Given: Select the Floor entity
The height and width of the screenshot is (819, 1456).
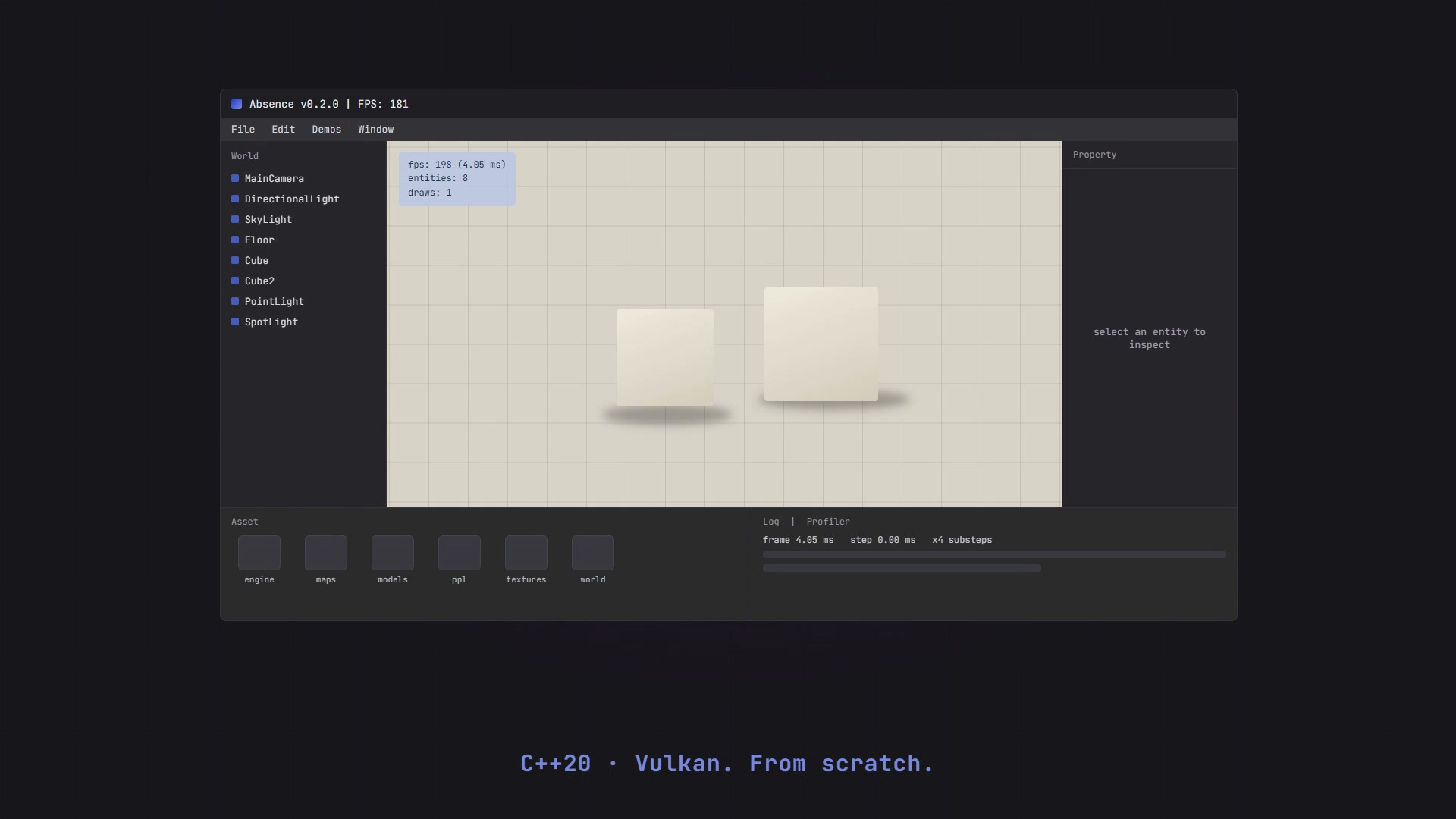Looking at the screenshot, I should click(x=303, y=240).
